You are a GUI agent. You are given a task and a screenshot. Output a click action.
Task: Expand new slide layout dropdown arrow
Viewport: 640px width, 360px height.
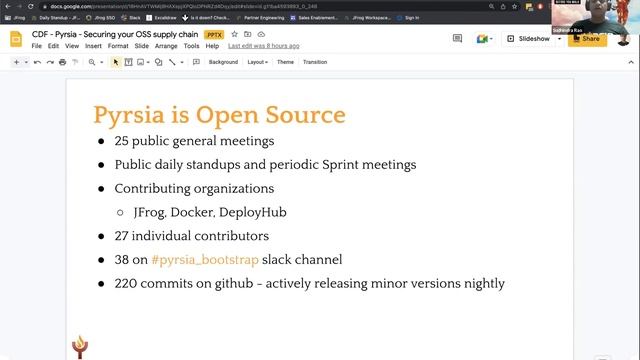point(26,62)
